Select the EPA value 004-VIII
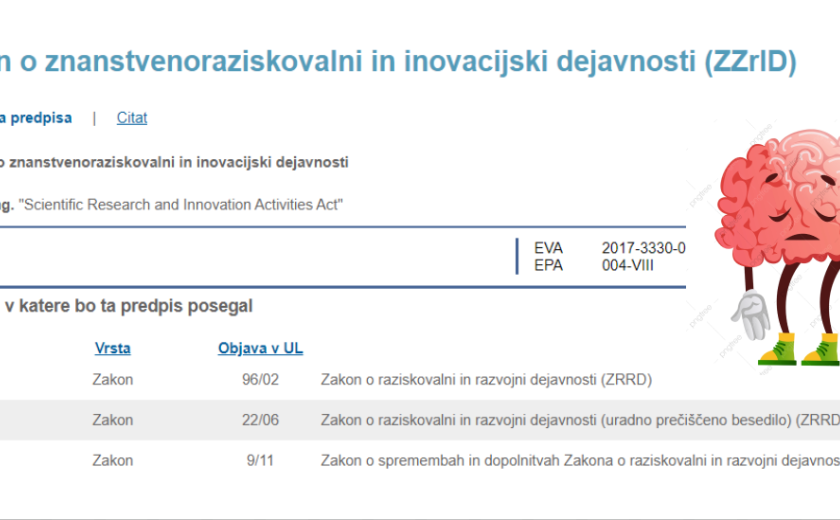The height and width of the screenshot is (520, 840). 627,265
